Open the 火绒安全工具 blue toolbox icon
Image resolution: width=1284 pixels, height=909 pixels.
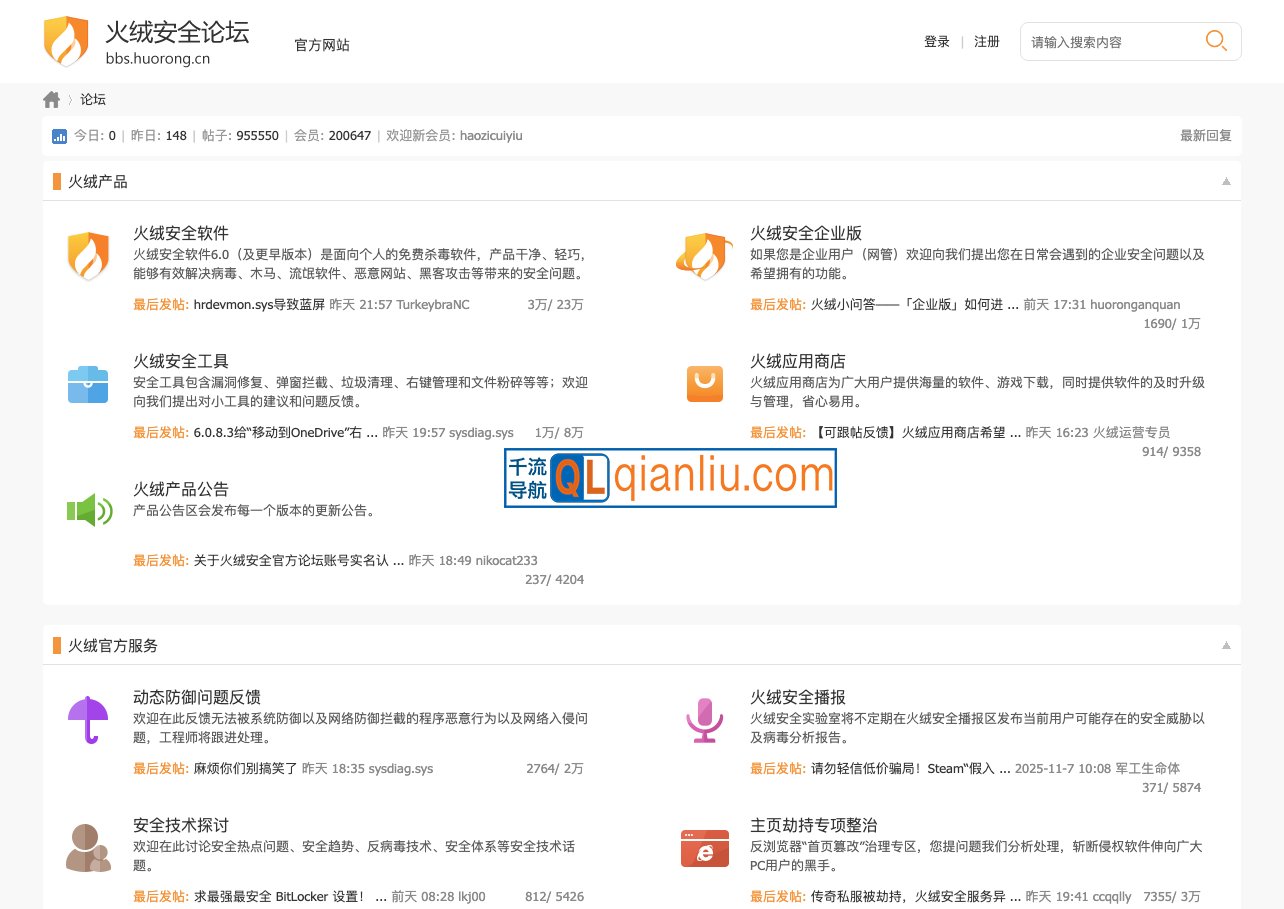coord(88,384)
